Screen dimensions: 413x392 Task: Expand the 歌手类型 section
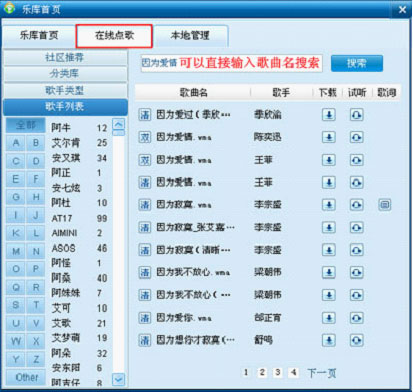pyautogui.click(x=65, y=90)
